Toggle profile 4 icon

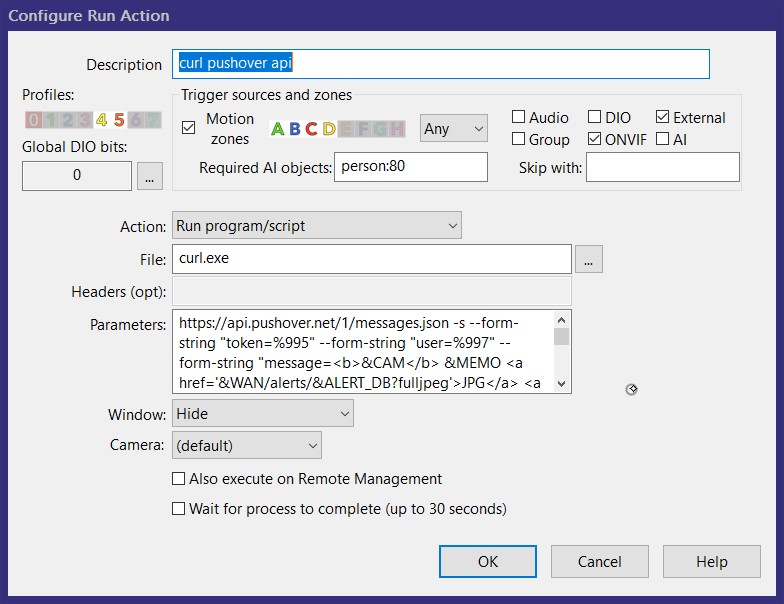[x=101, y=120]
